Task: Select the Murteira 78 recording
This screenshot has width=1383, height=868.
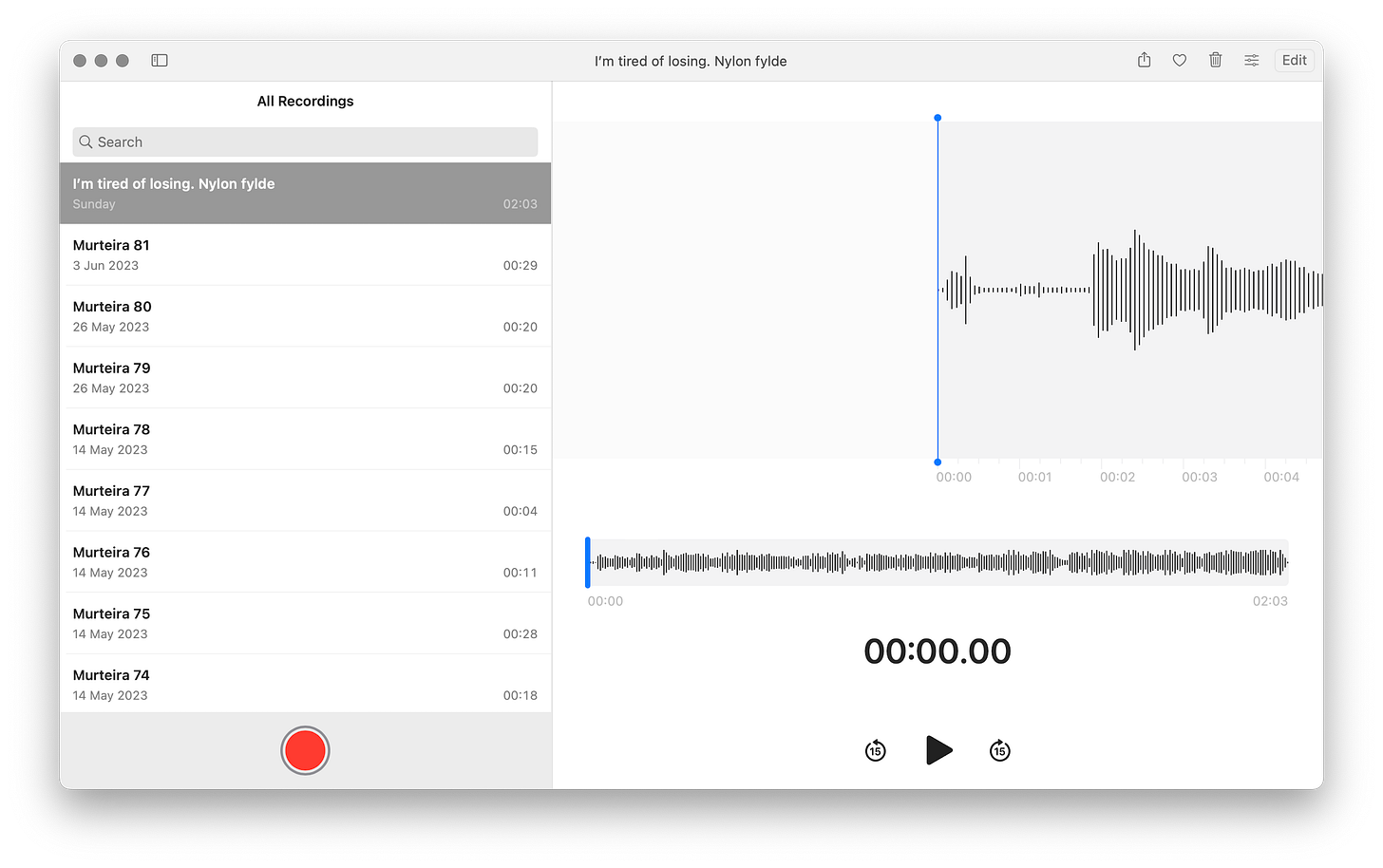Action: click(305, 439)
